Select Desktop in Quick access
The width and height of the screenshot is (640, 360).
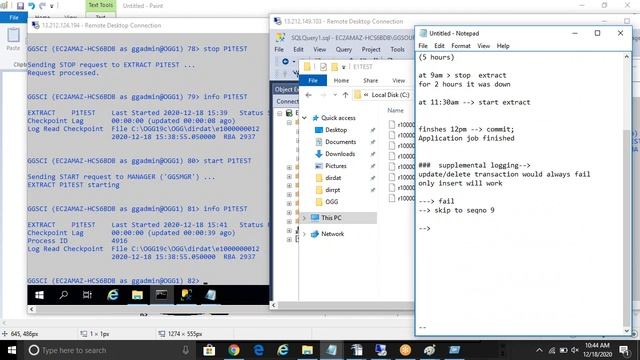click(336, 130)
